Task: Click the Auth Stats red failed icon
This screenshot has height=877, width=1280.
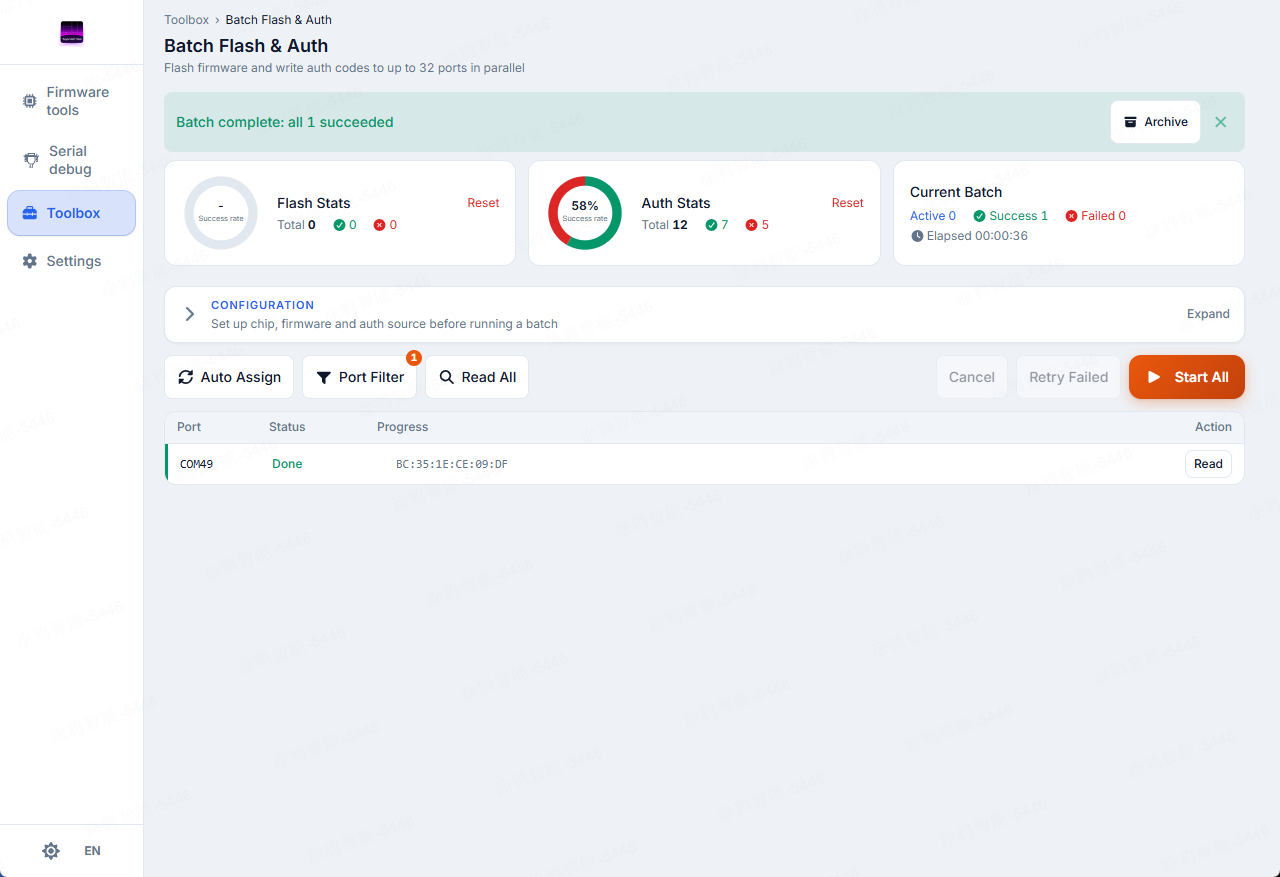Action: pos(751,225)
